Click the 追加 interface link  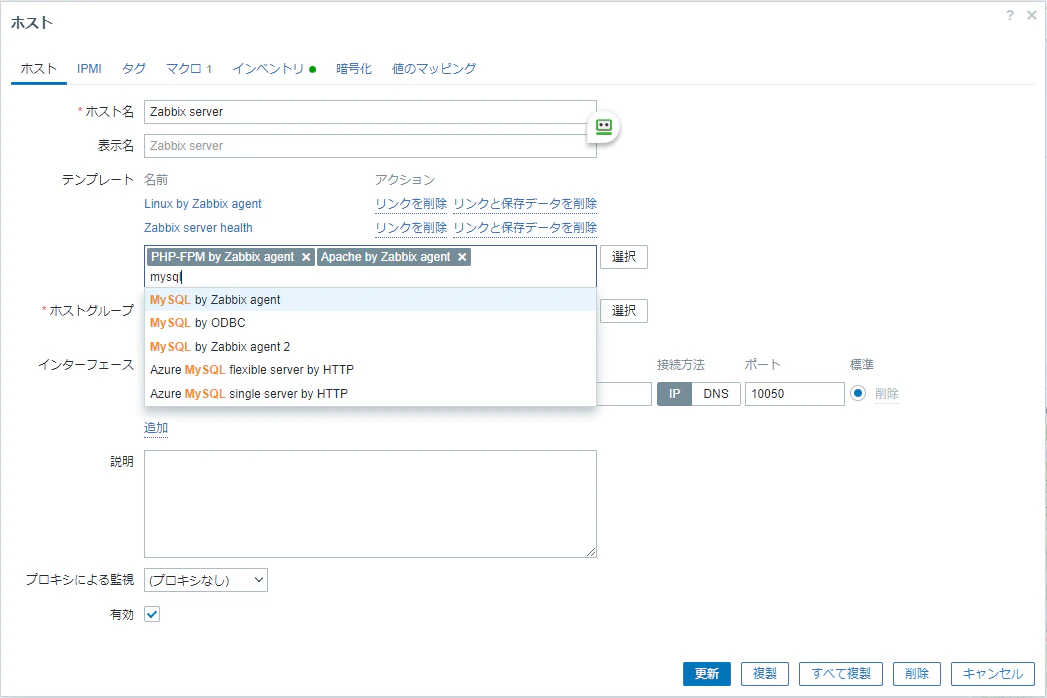(x=156, y=428)
